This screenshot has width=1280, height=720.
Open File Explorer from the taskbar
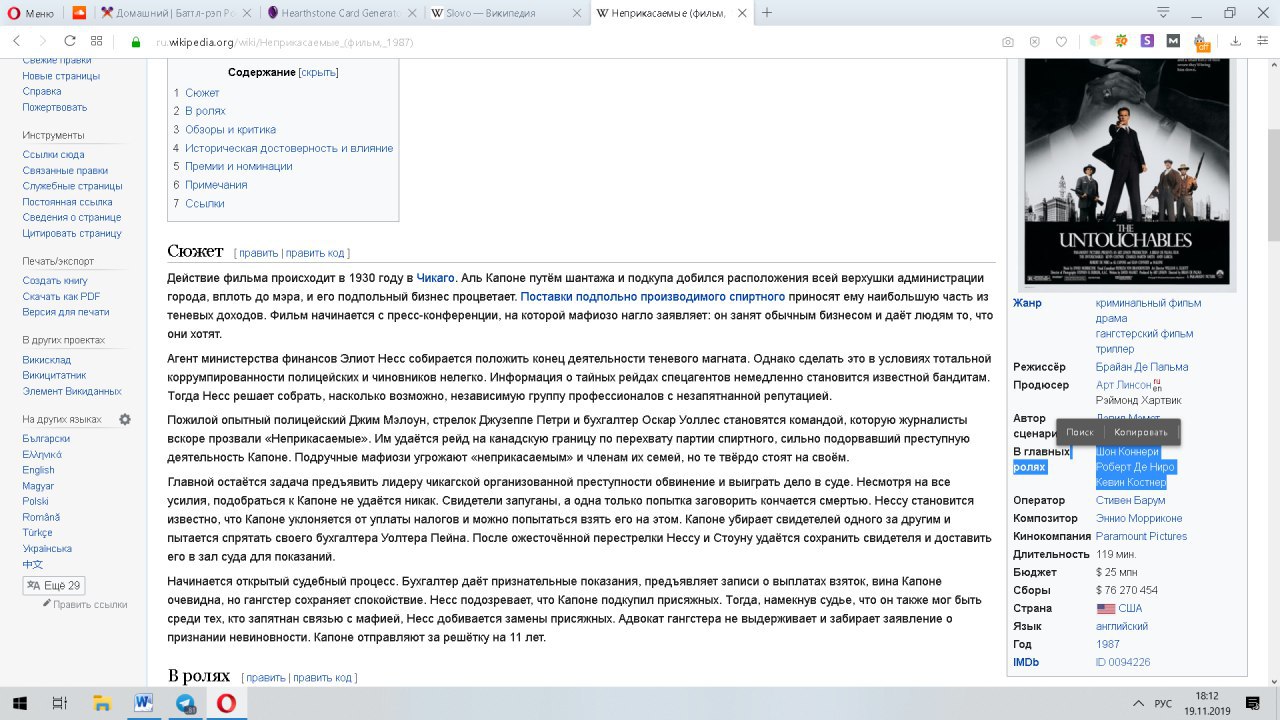[100, 703]
